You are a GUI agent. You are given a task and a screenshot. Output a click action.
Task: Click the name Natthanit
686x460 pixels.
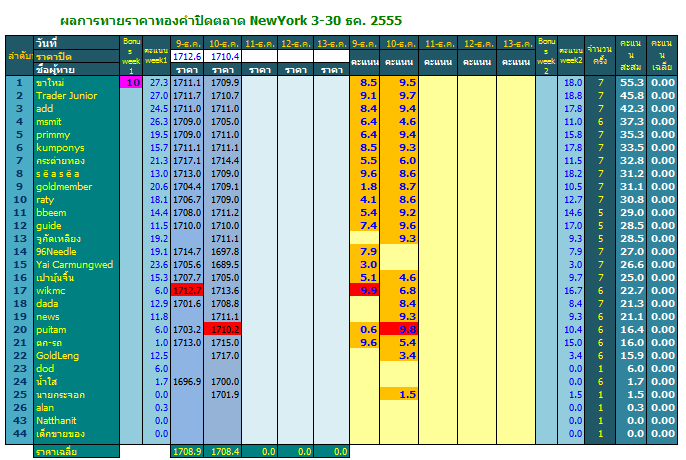pyautogui.click(x=56, y=421)
